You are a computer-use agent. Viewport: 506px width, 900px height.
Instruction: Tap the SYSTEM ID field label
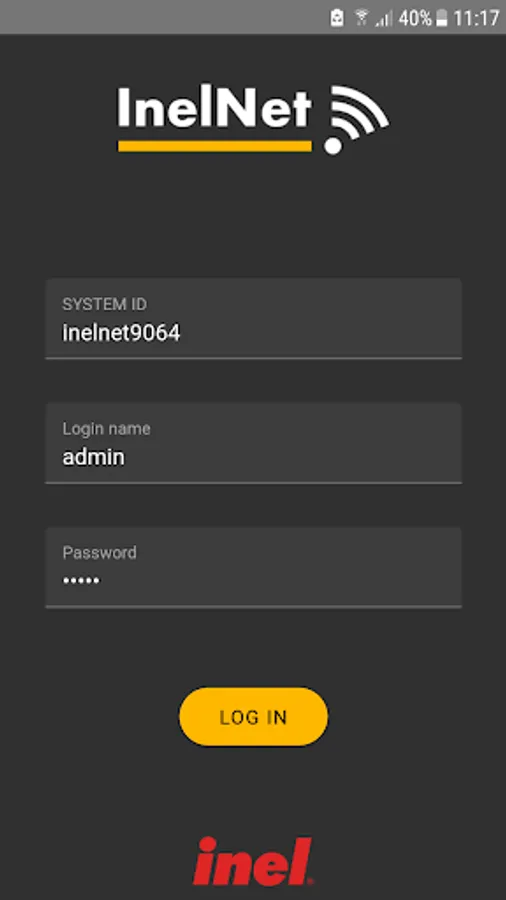104,304
